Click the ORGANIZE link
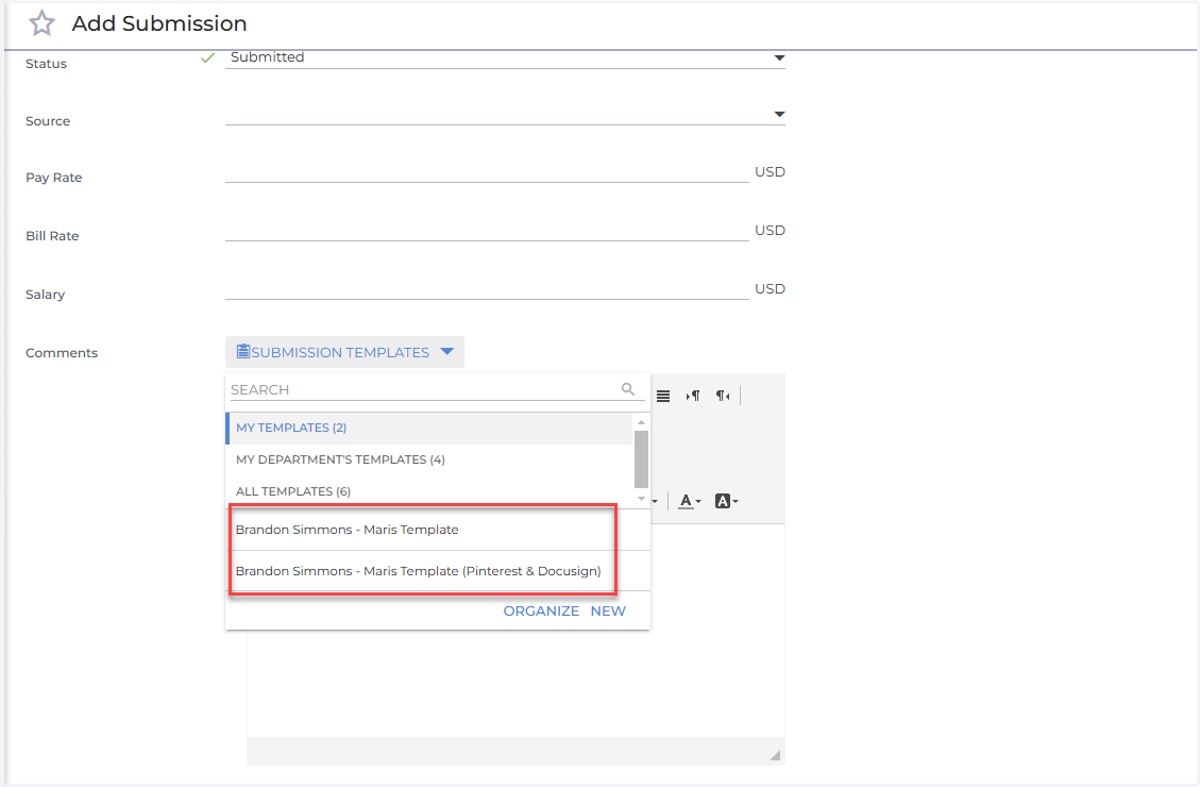Image resolution: width=1200 pixels, height=787 pixels. point(541,611)
